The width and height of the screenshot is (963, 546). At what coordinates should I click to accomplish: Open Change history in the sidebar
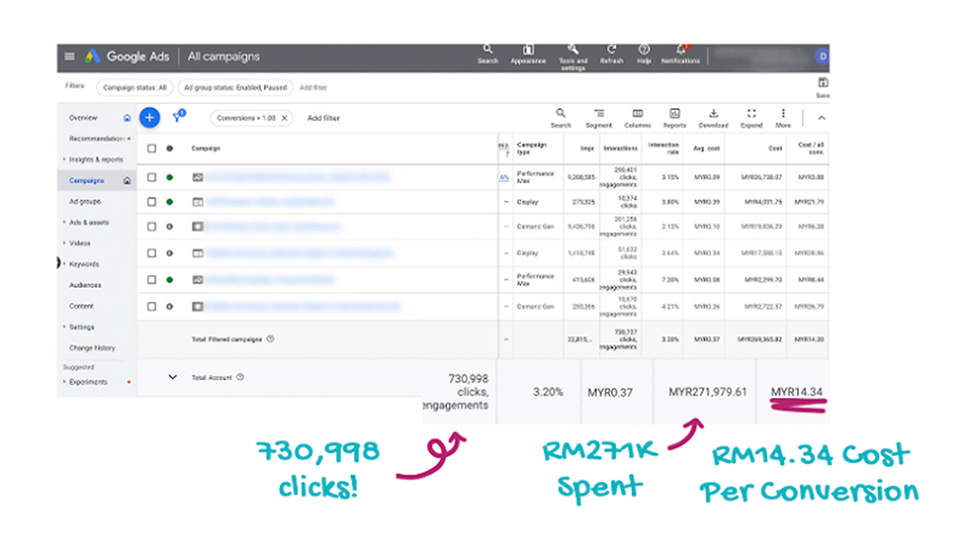[x=92, y=348]
